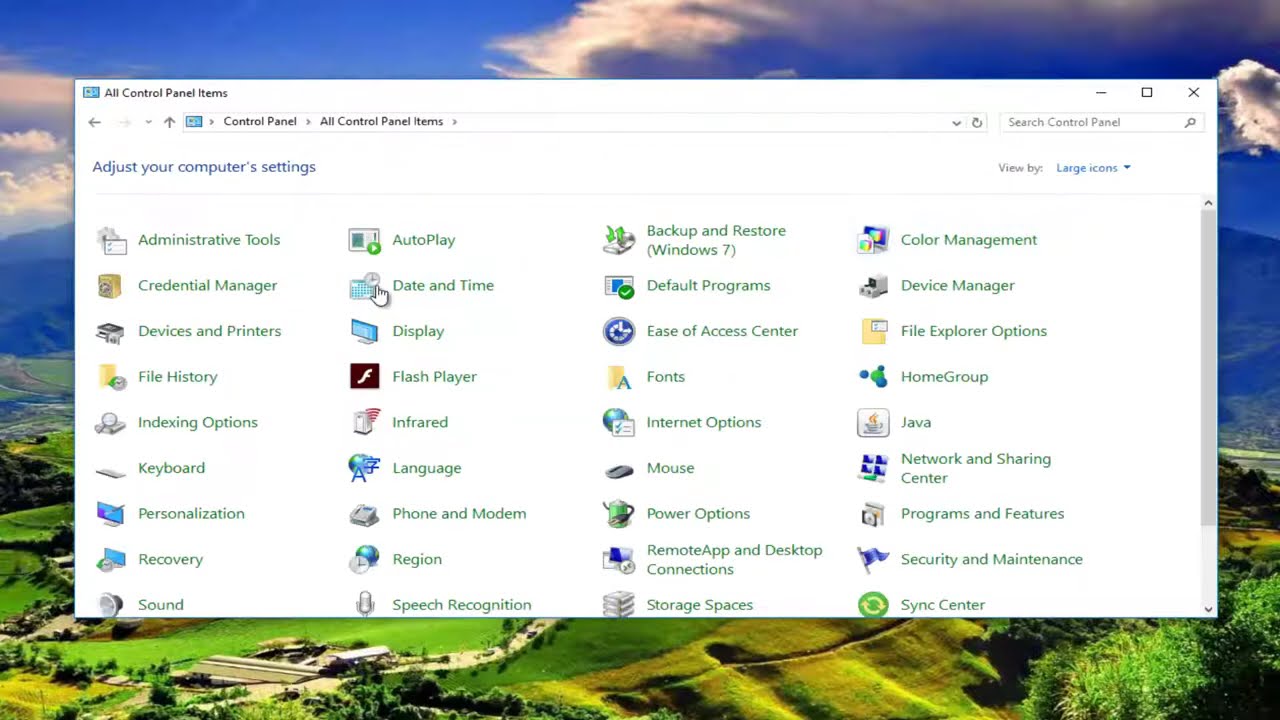Click the Personalization icon
The width and height of the screenshot is (1280, 720).
[x=111, y=514]
